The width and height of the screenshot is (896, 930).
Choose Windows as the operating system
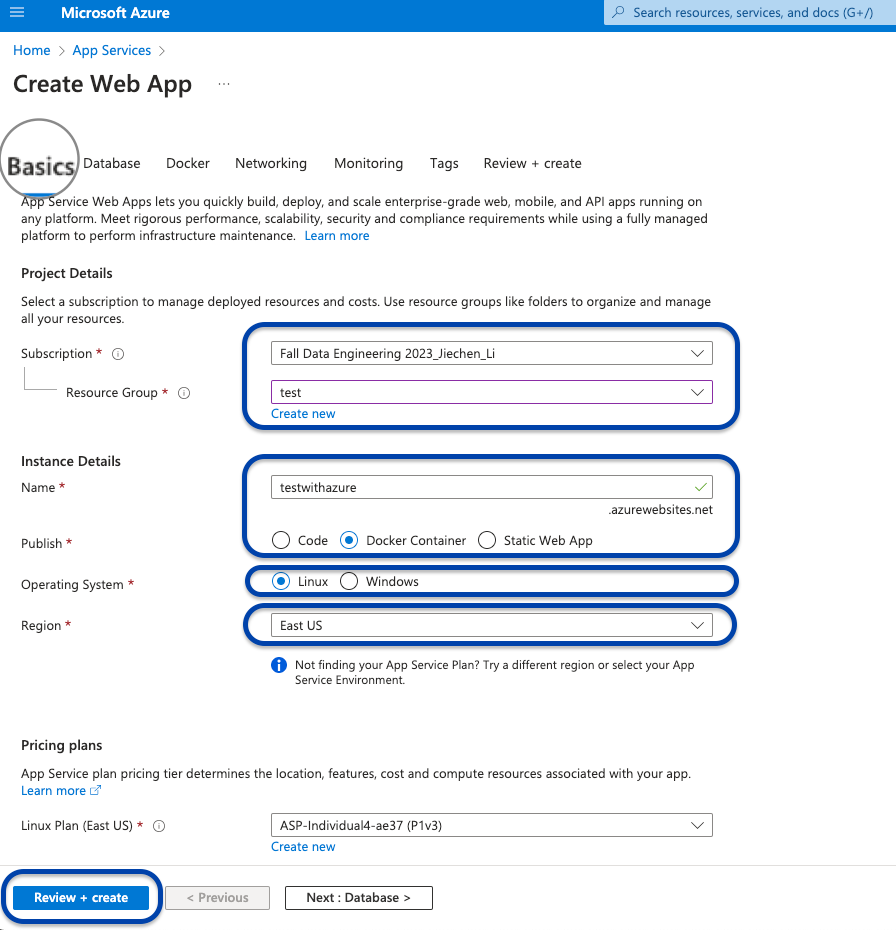tap(349, 581)
